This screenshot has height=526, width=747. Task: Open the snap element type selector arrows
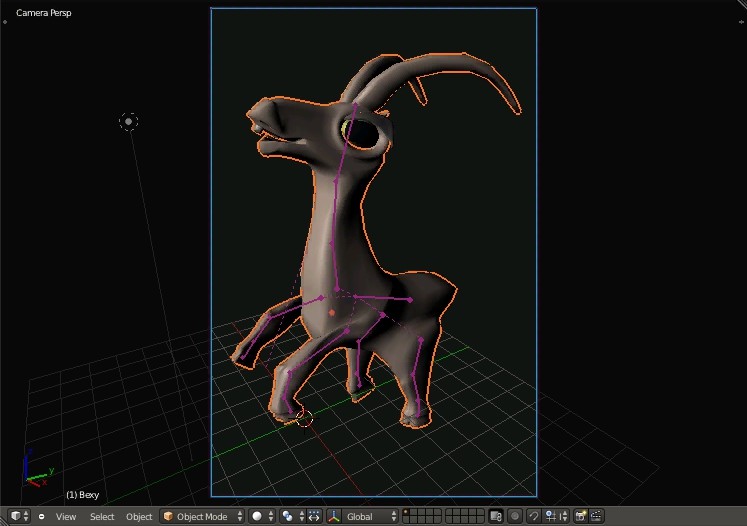[564, 516]
